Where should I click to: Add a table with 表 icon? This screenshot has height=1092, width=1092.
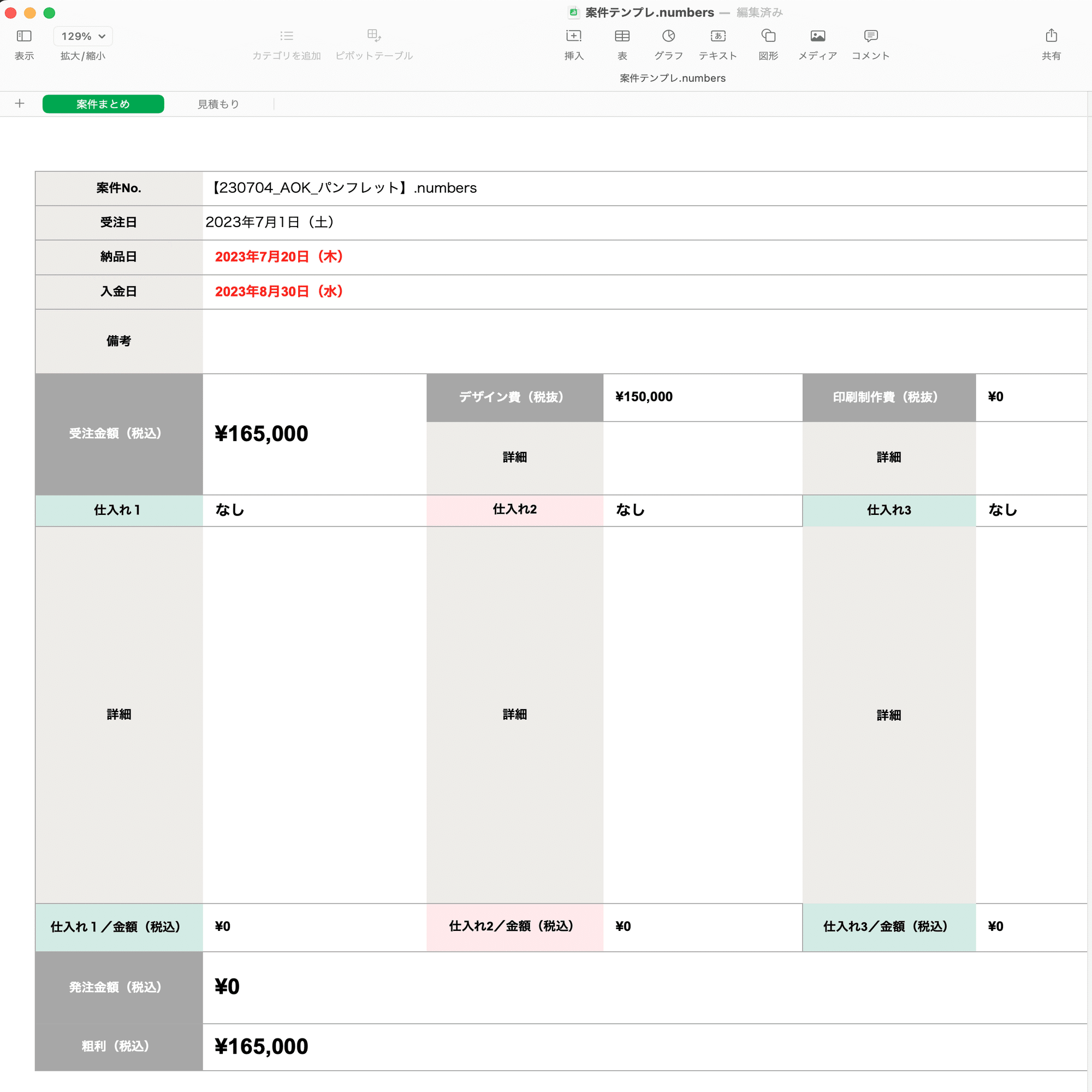point(622,36)
